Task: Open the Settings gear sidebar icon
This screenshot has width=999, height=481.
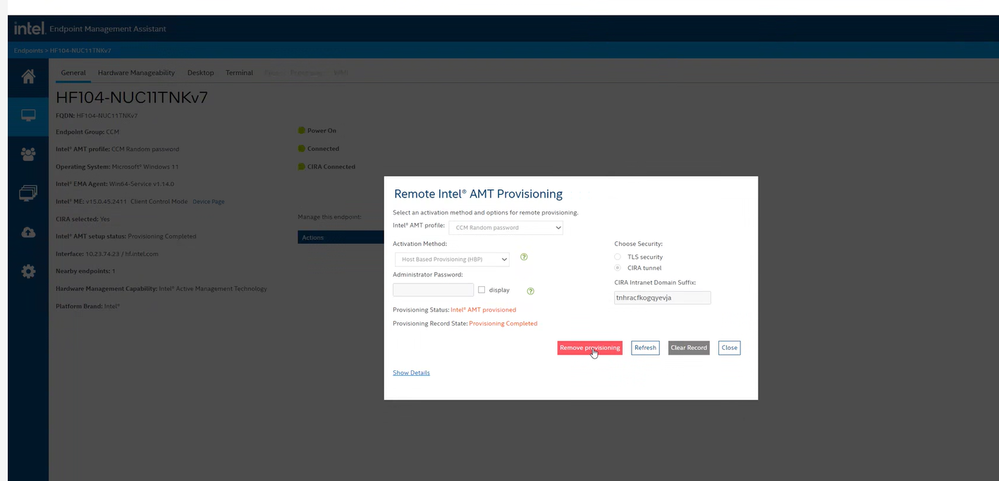Action: point(28,271)
